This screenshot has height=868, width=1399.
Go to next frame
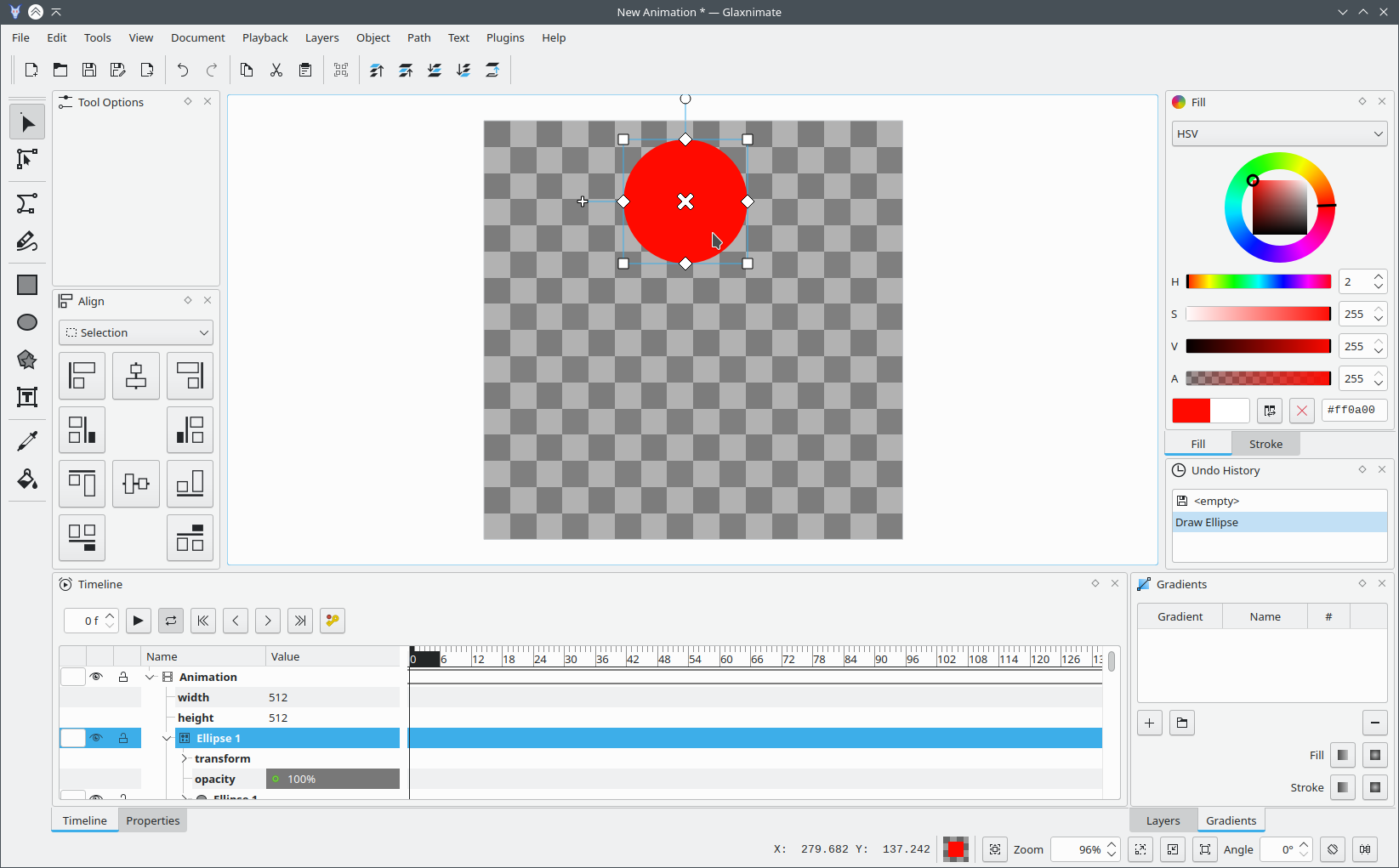click(268, 621)
